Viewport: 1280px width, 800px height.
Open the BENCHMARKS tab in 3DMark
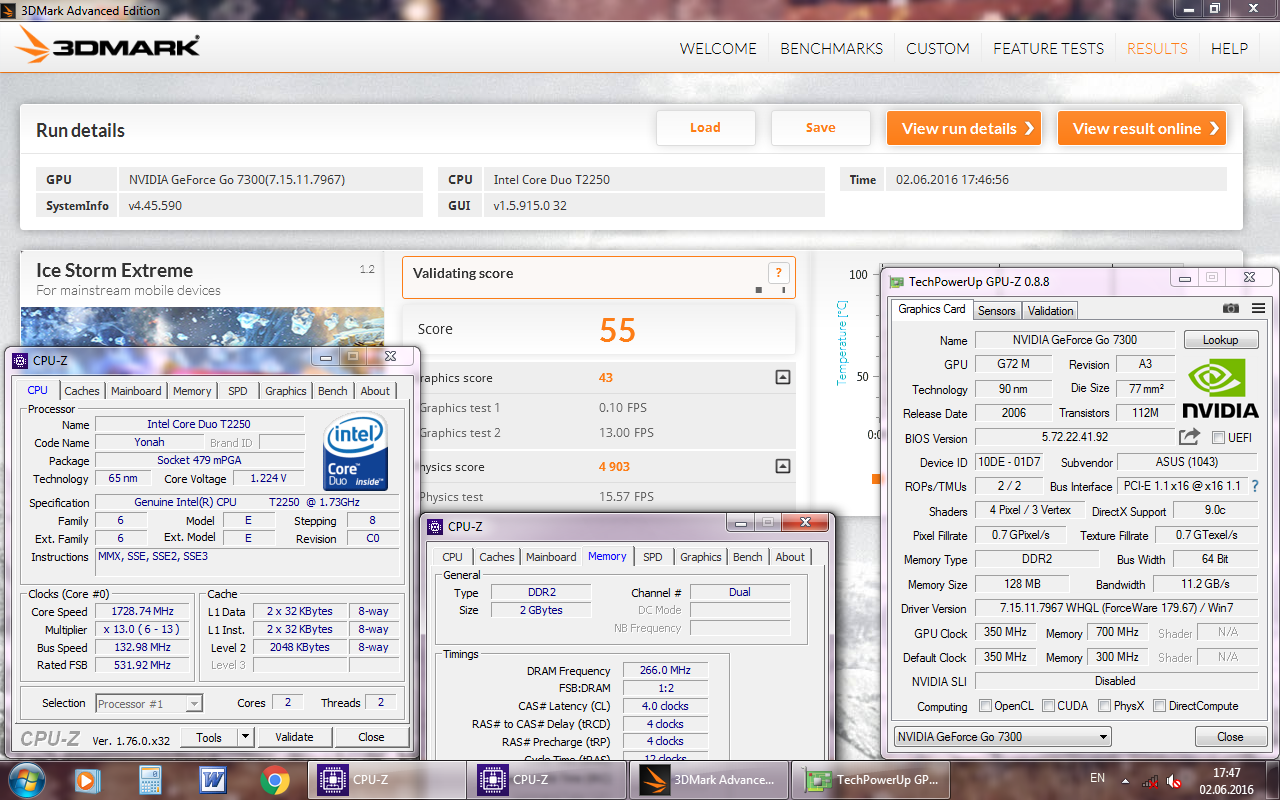coord(831,48)
